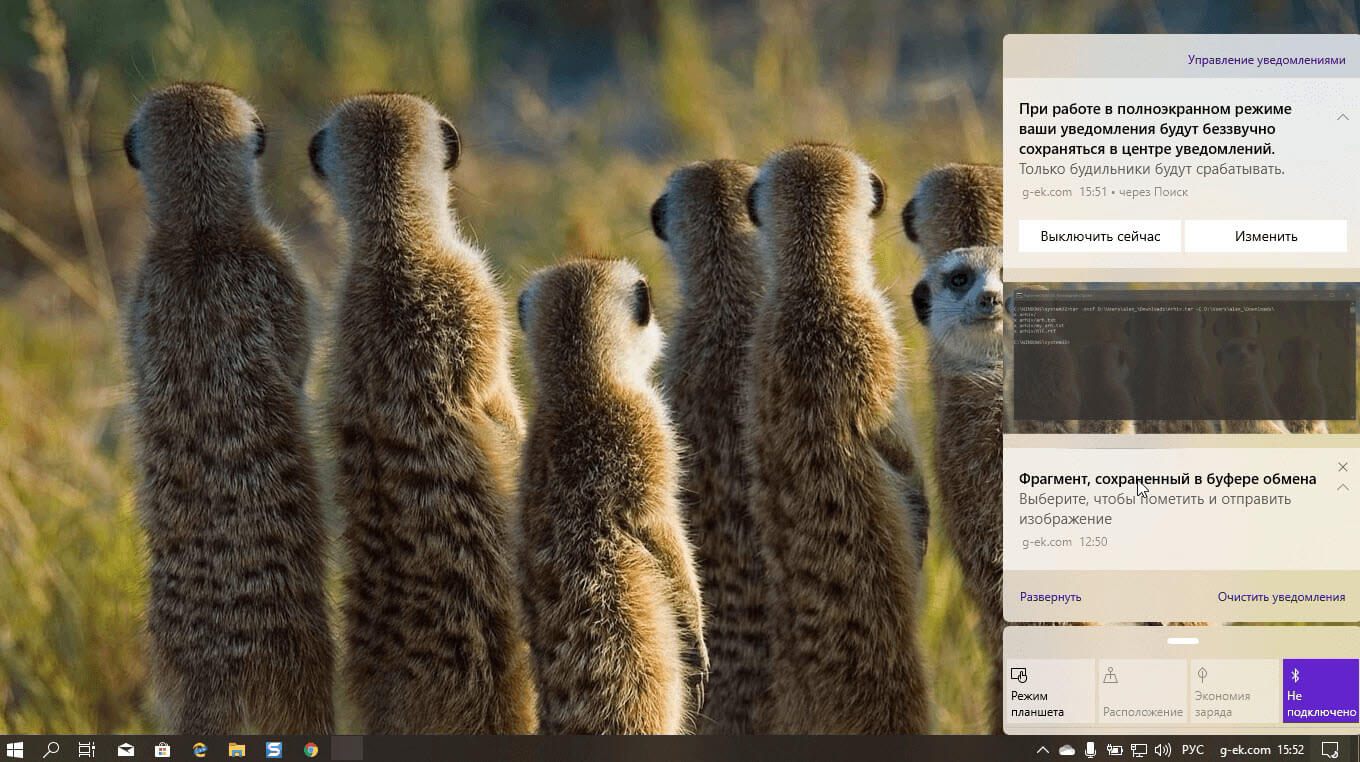This screenshot has height=762, width=1360.
Task: Click the Изменить button
Action: click(x=1266, y=236)
